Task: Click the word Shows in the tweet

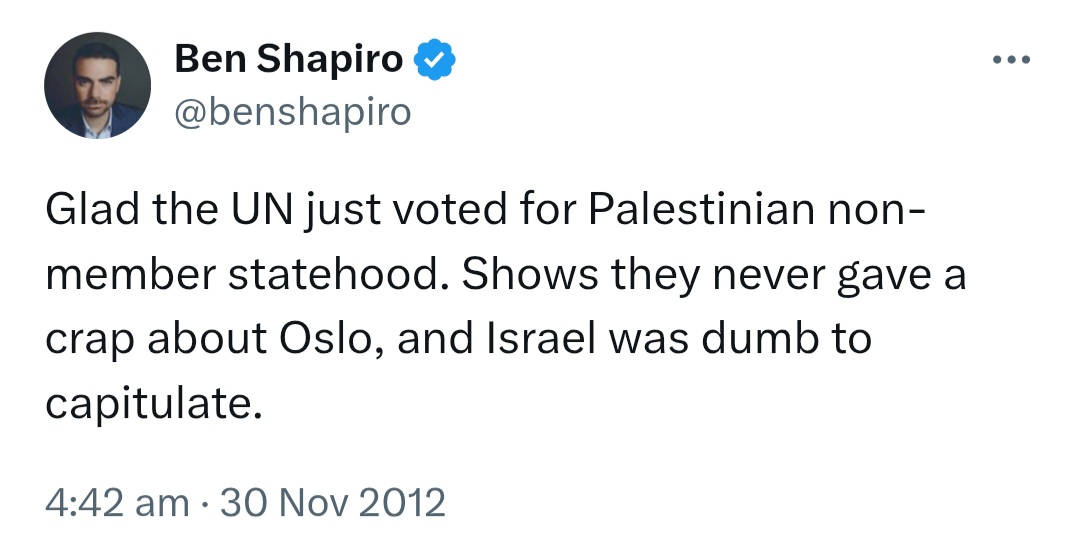Action: pos(530,274)
